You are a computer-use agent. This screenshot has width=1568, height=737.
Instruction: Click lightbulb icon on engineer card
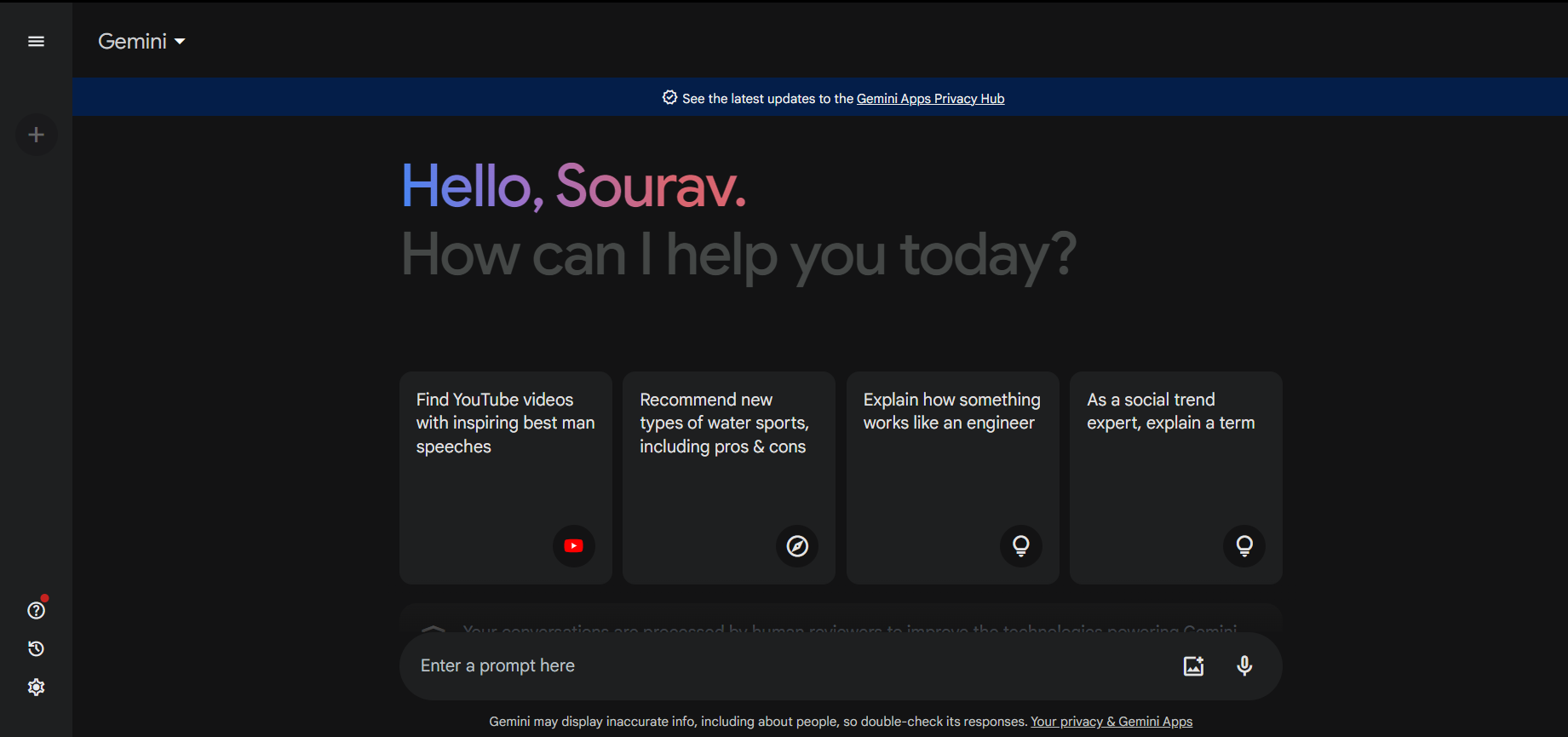pos(1021,546)
